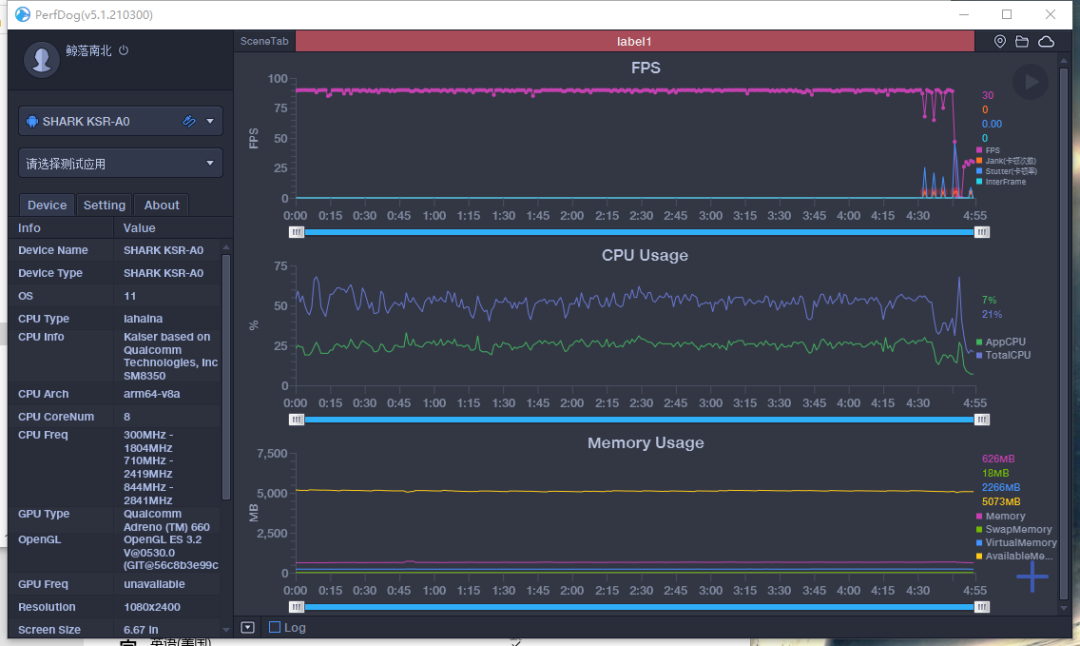The width and height of the screenshot is (1080, 646).
Task: Click the device info panel scrollbar
Action: click(x=226, y=377)
